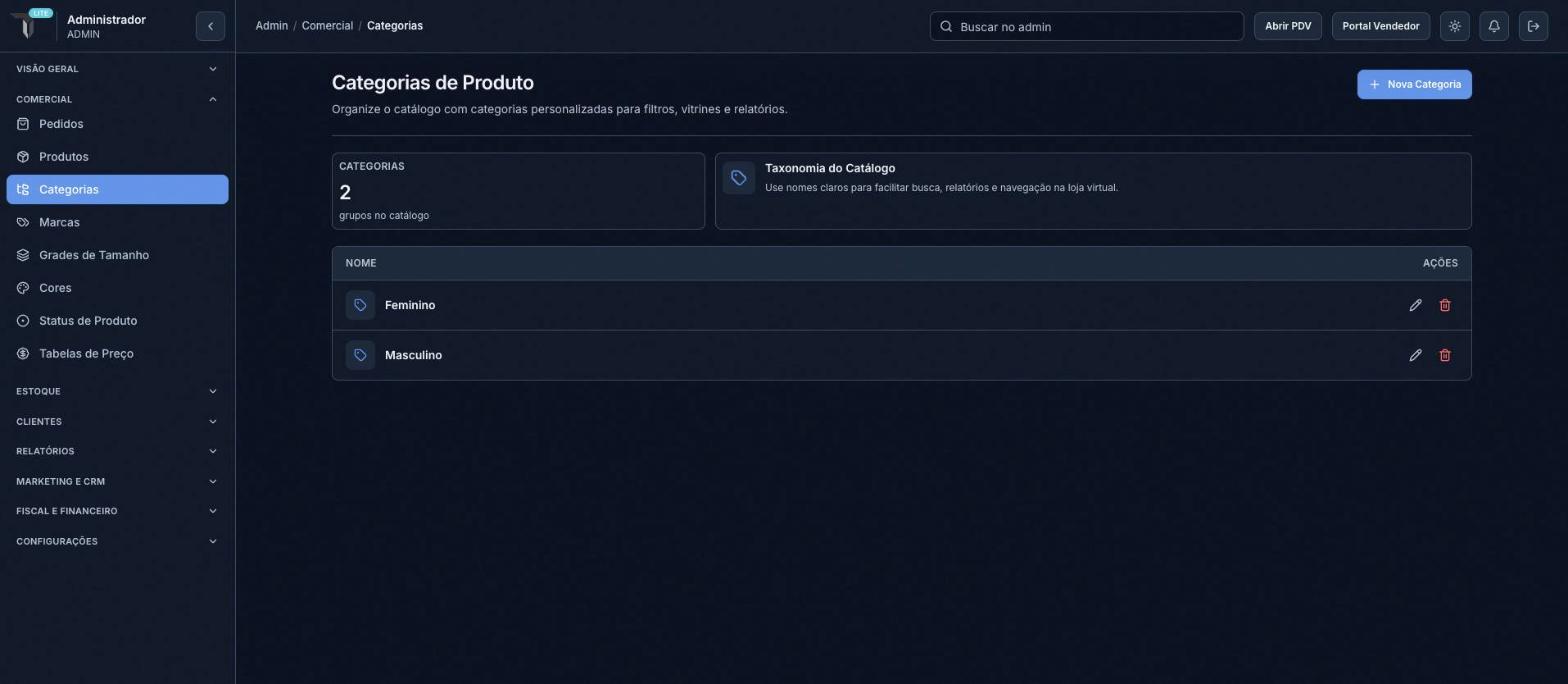Go to Status de Produto
Image resolution: width=1568 pixels, height=684 pixels.
coord(117,321)
